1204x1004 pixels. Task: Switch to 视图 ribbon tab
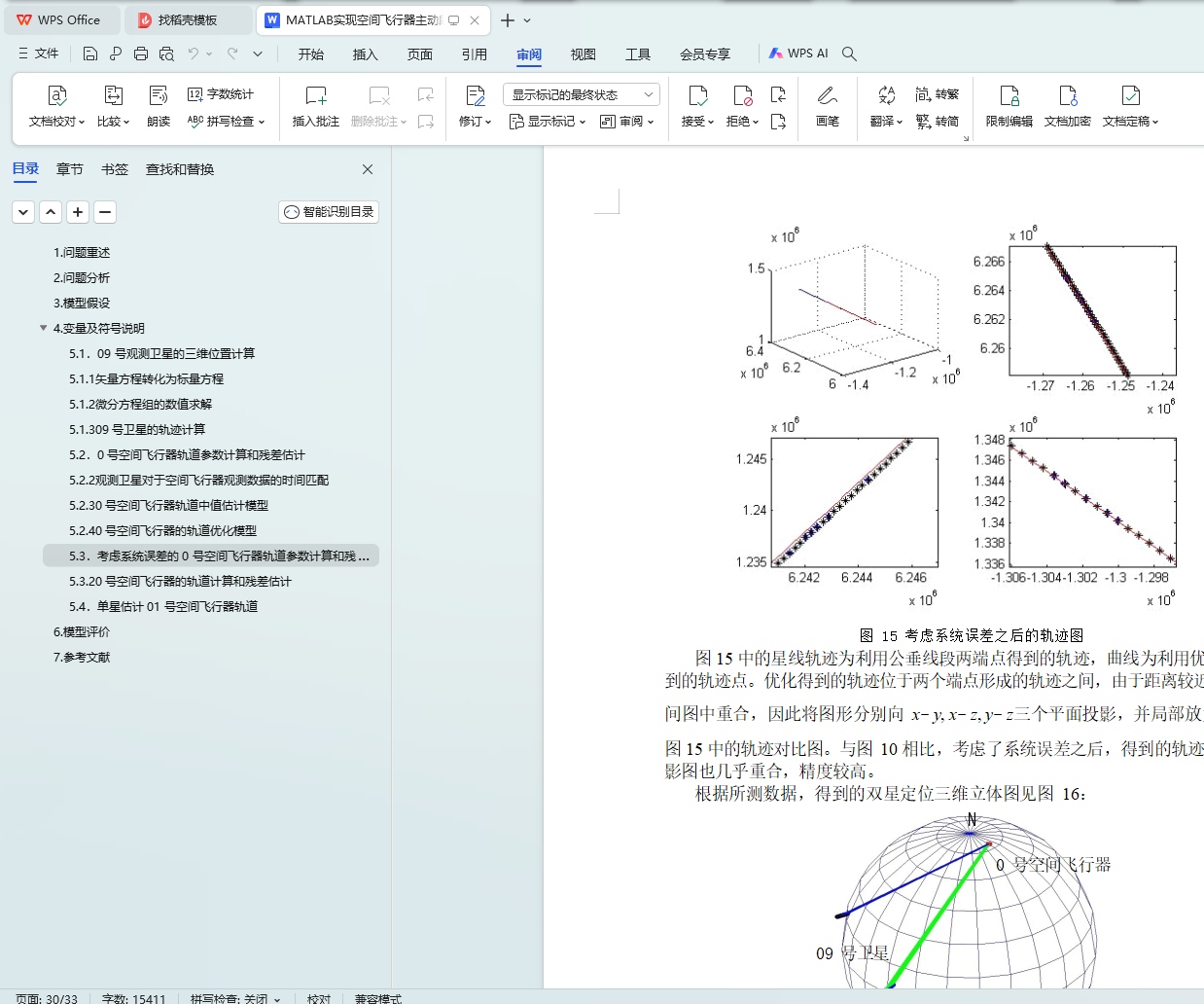584,54
